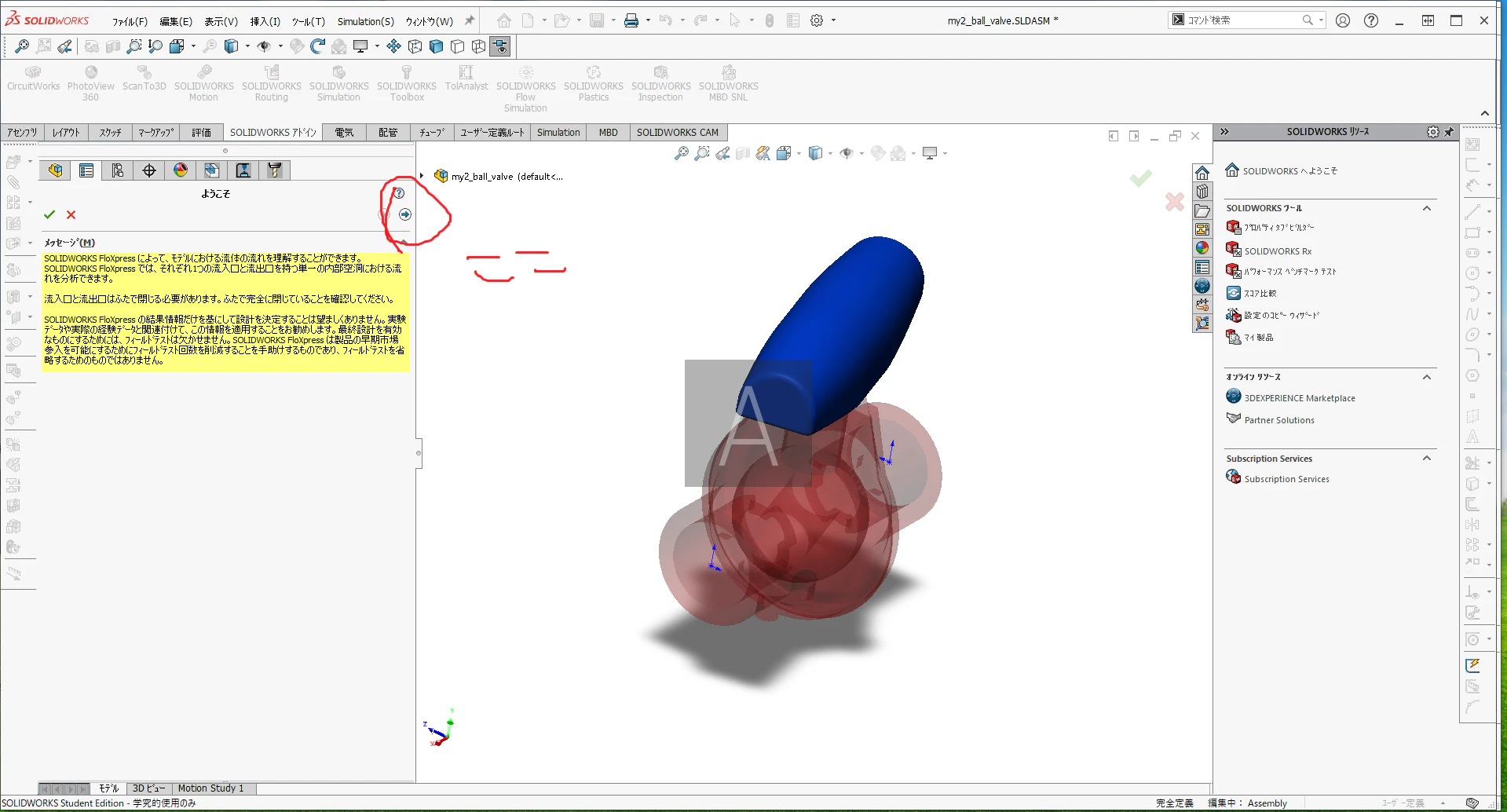Select the Wireframe display icon
The height and width of the screenshot is (812, 1507).
[x=478, y=46]
